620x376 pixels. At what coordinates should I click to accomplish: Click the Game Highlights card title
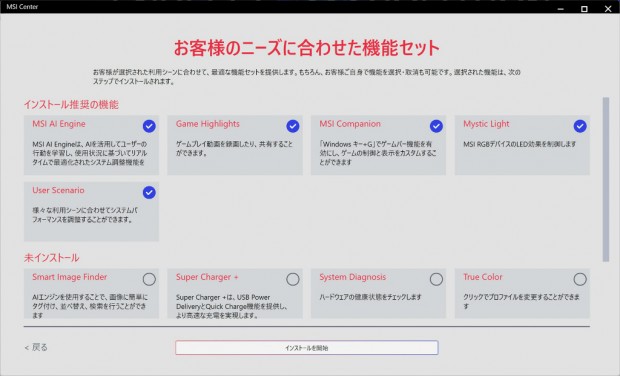(x=208, y=124)
